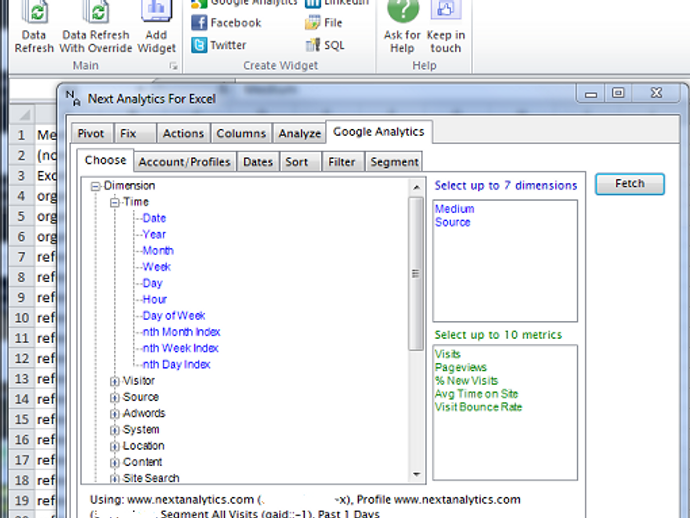This screenshot has height=518, width=690.
Task: Click Visits in selected metrics list
Action: click(448, 354)
